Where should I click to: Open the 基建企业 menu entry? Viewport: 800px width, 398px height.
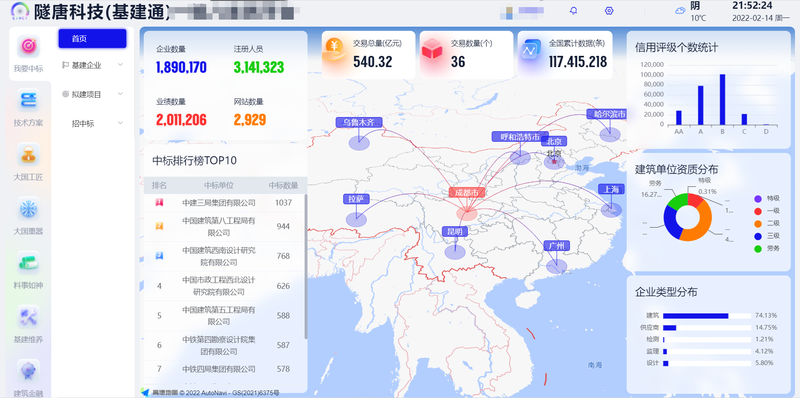(x=92, y=65)
